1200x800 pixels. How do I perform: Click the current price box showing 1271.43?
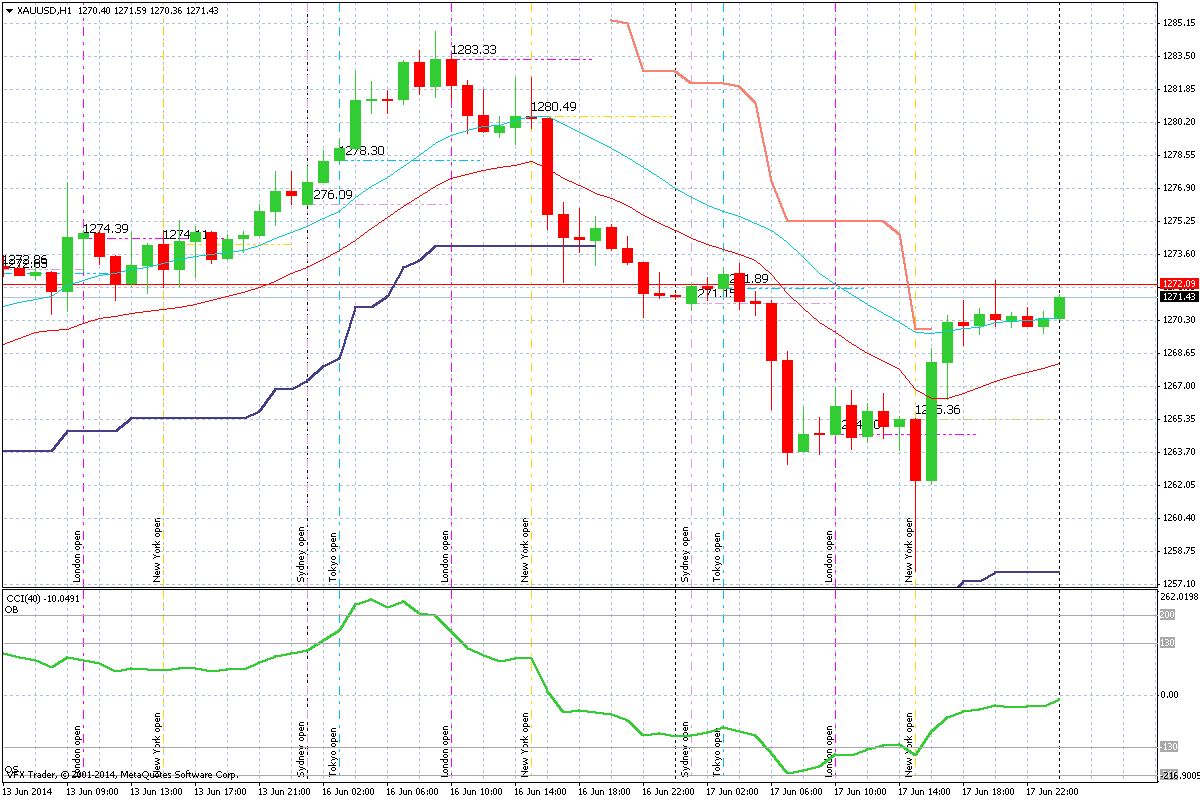coord(1176,296)
